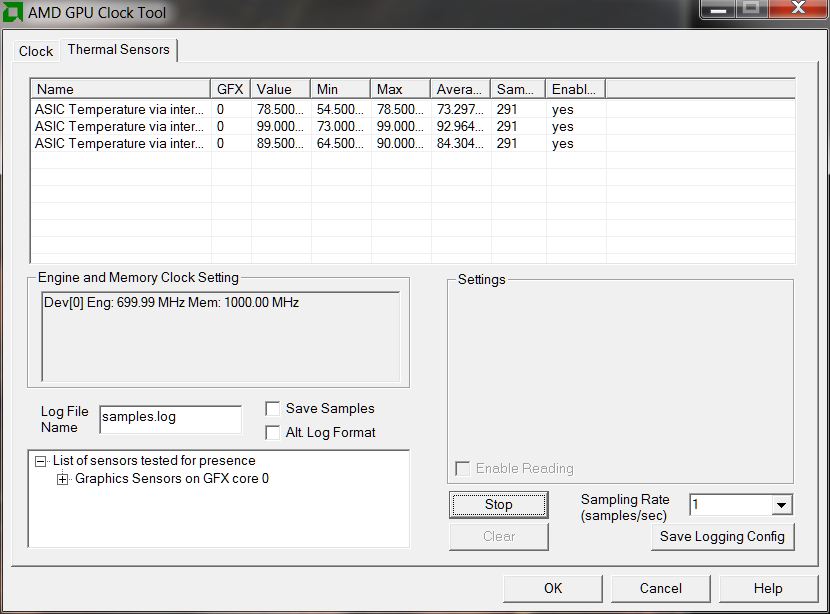Image resolution: width=830 pixels, height=614 pixels.
Task: Sort by the Name column header
Action: [121, 89]
